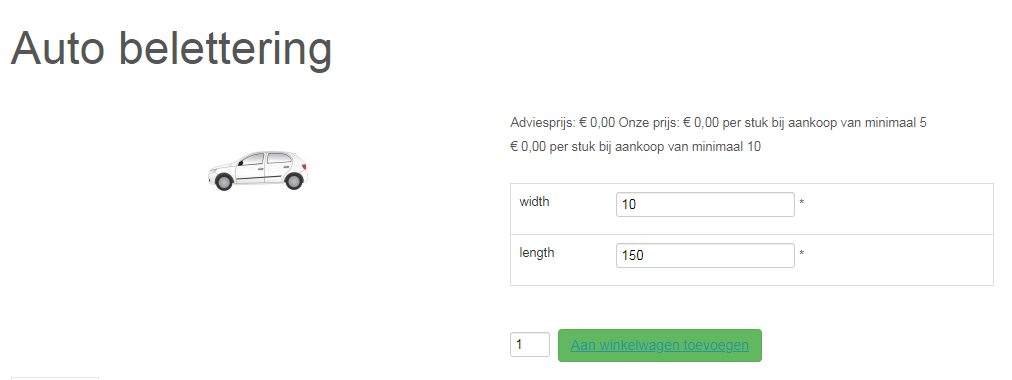Click the car's rear wheel

[294, 181]
